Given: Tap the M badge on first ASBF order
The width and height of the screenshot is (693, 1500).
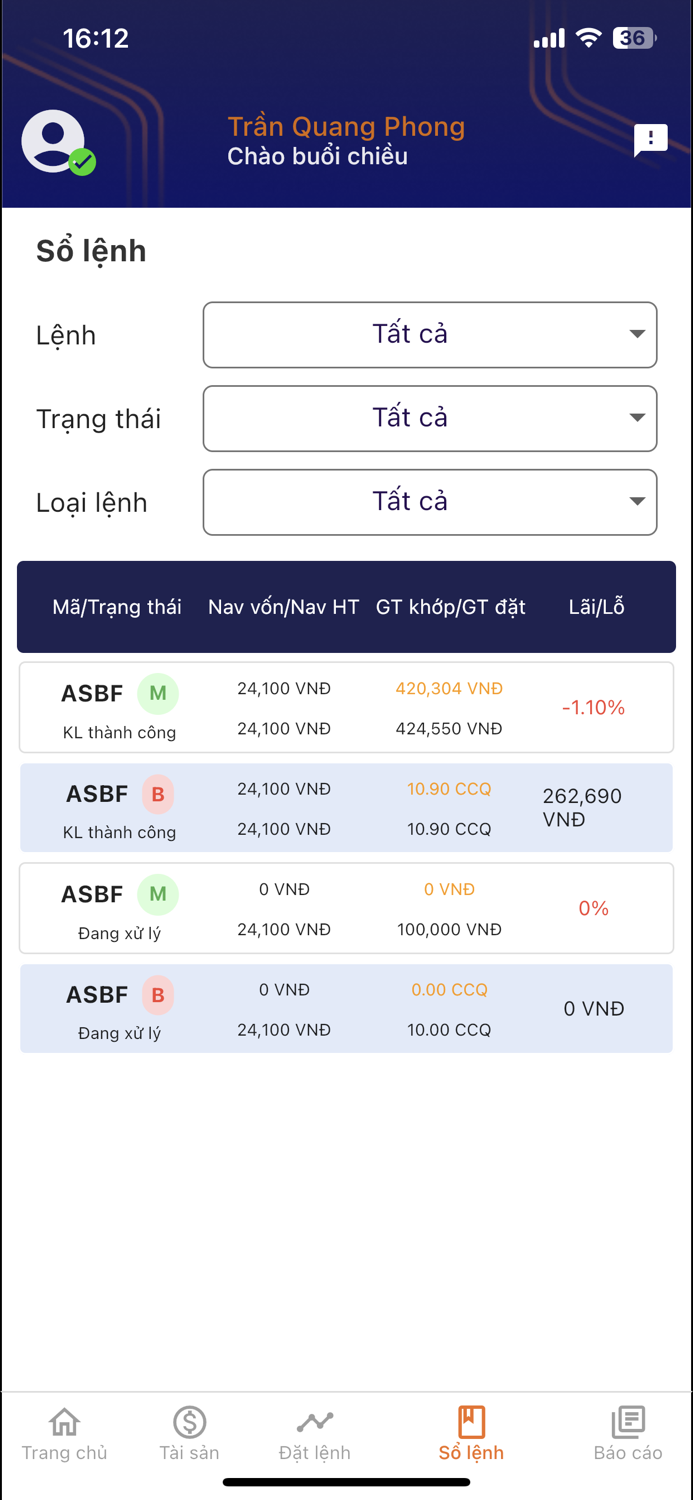Looking at the screenshot, I should pyautogui.click(x=158, y=693).
